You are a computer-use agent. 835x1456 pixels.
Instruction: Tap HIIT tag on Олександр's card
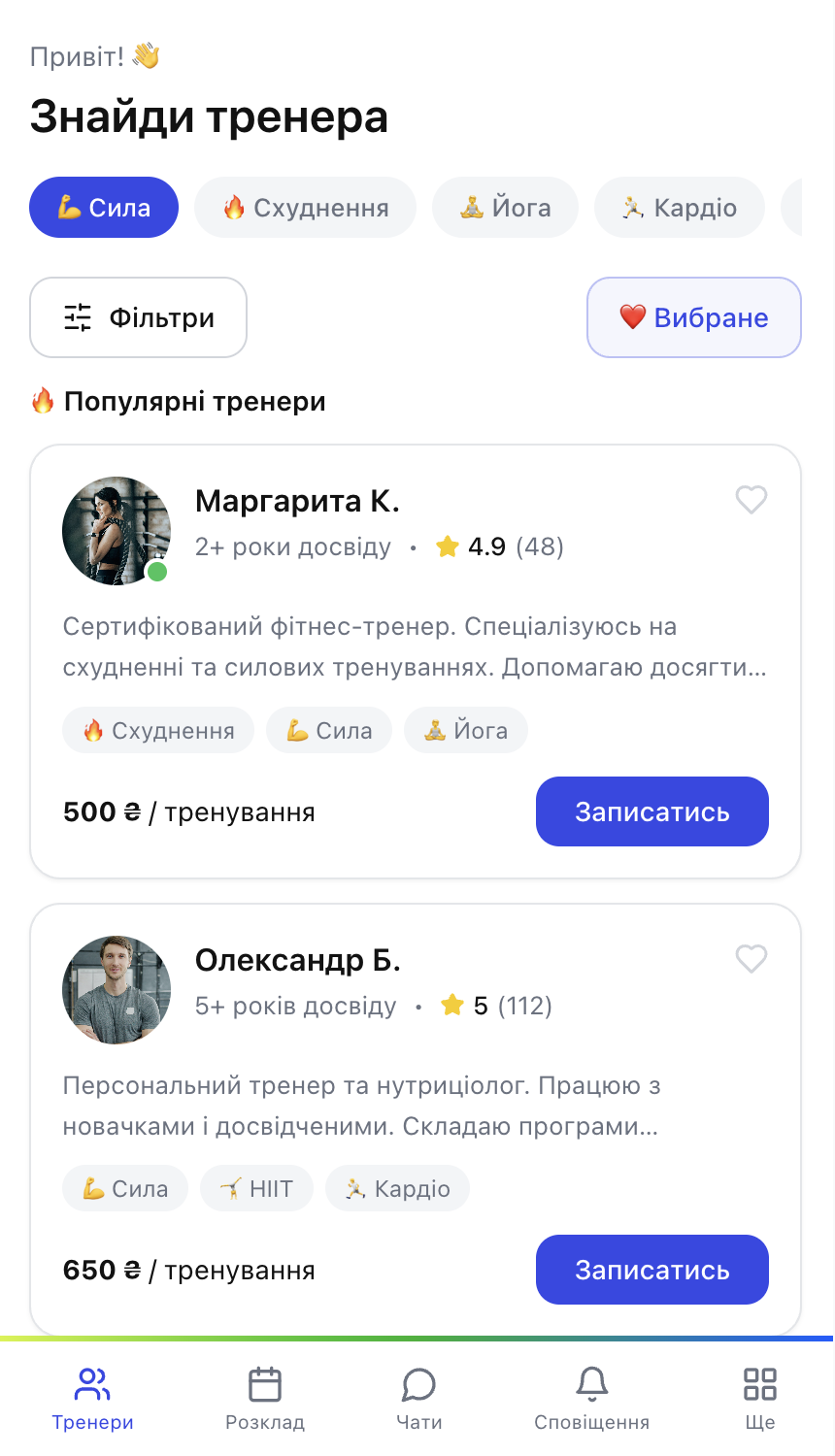pyautogui.click(x=257, y=1189)
